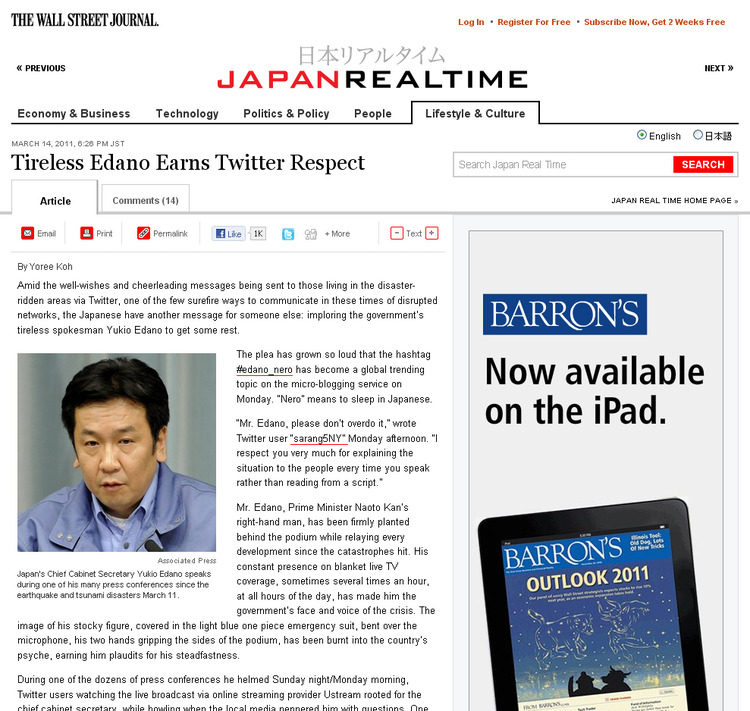Go to the Previous article
The width and height of the screenshot is (750, 711).
(x=41, y=68)
